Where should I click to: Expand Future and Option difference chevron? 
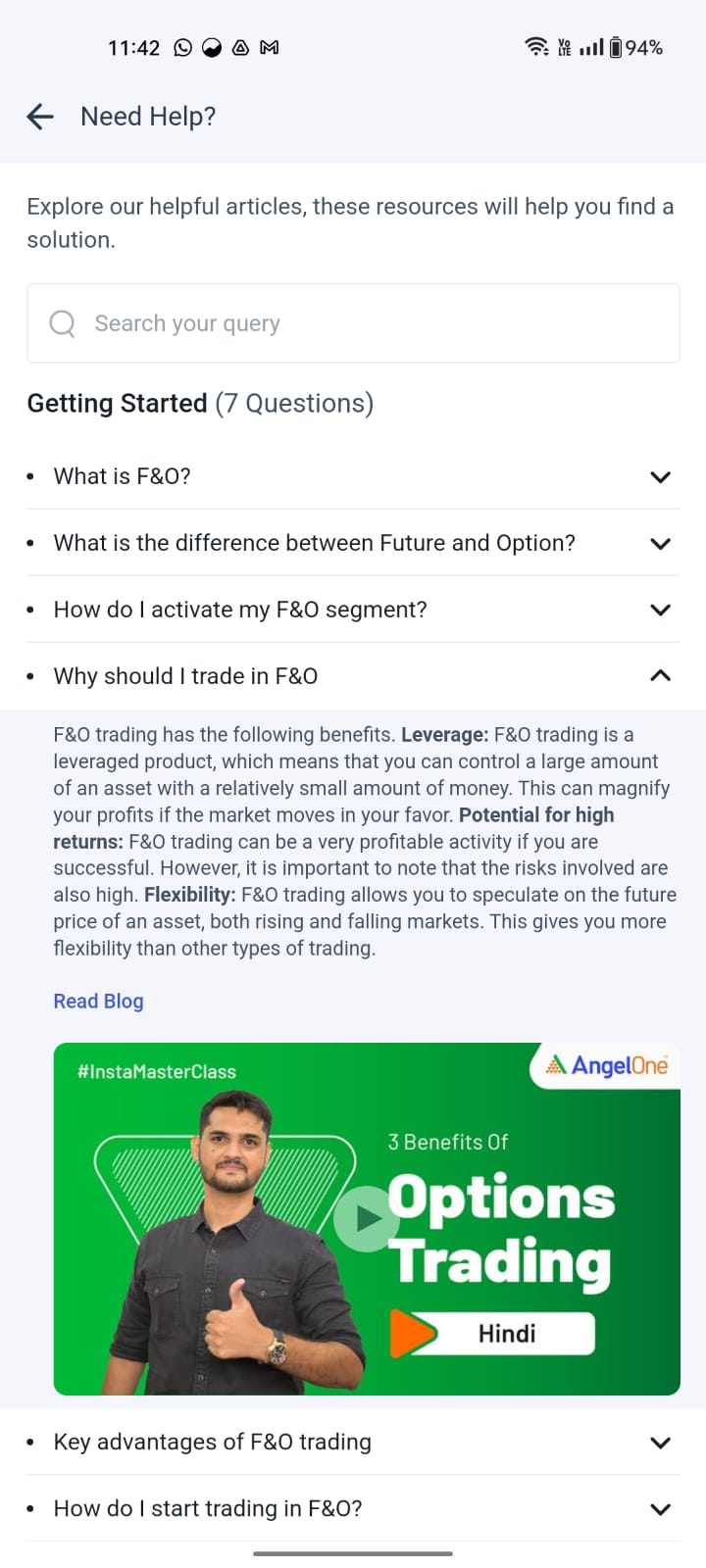660,544
